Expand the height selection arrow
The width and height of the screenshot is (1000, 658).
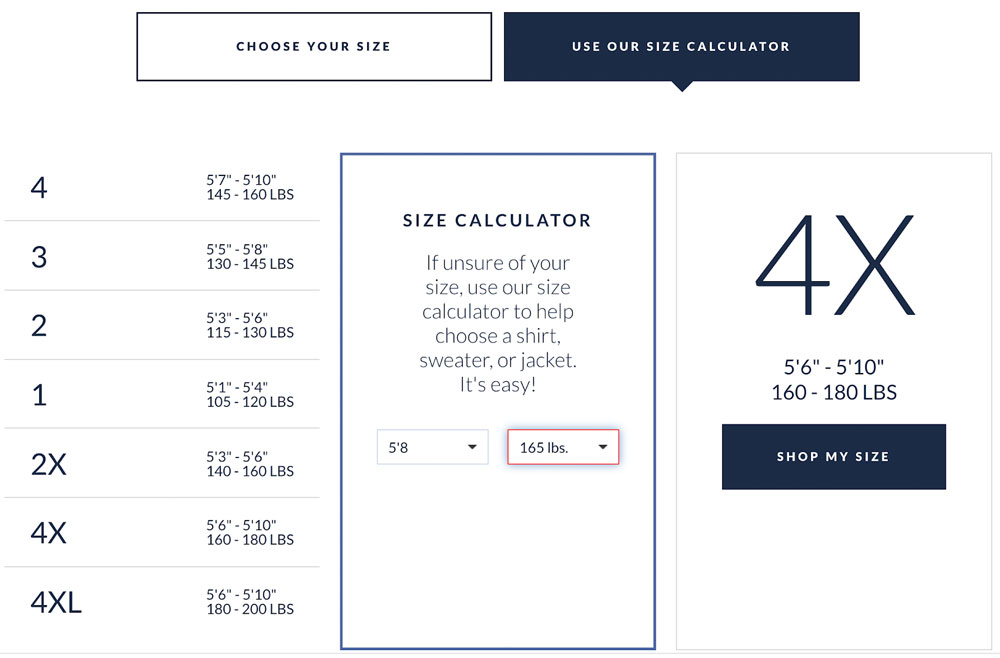pos(474,447)
